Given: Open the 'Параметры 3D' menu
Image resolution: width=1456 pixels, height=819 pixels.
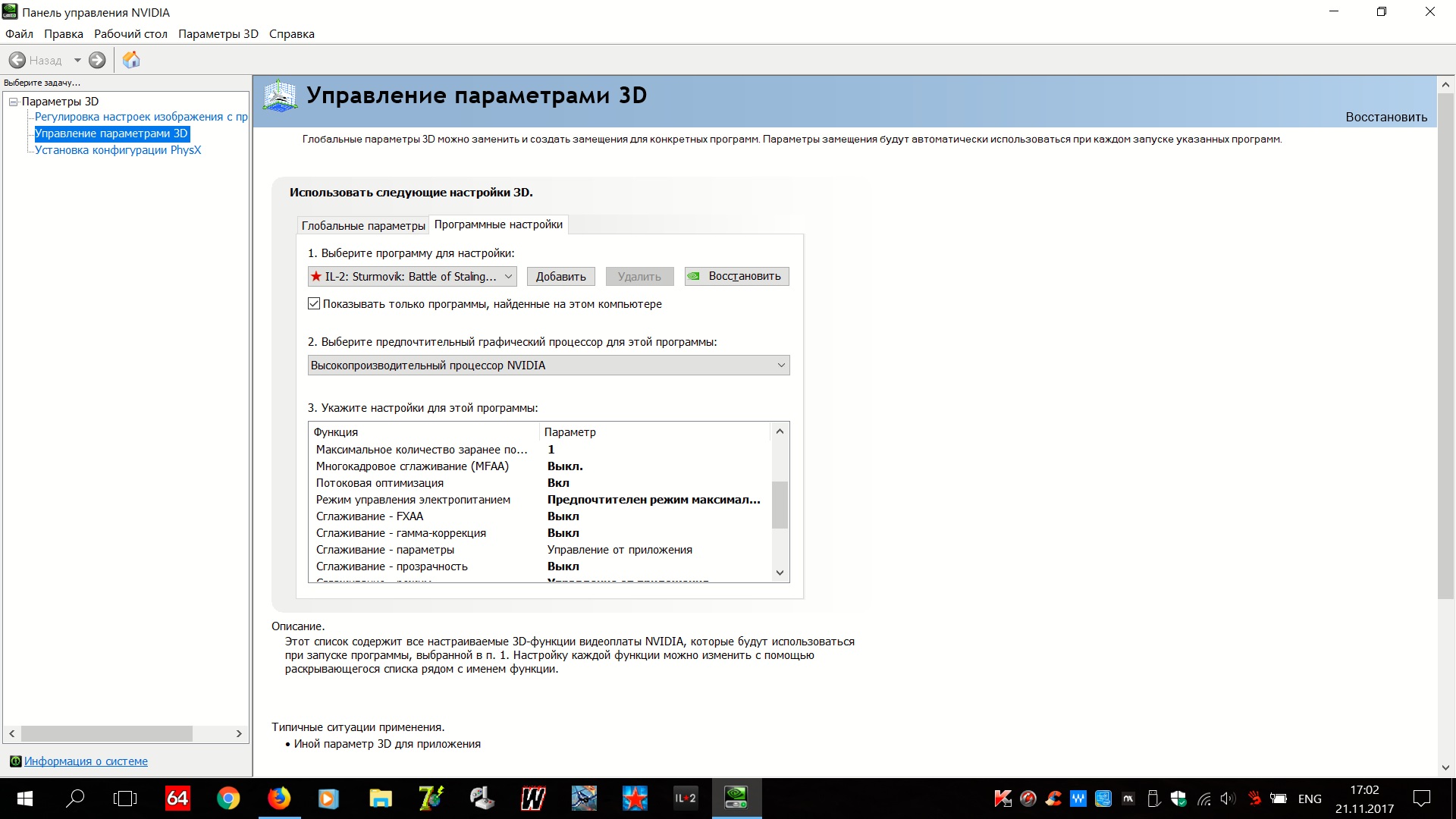Looking at the screenshot, I should pyautogui.click(x=218, y=34).
